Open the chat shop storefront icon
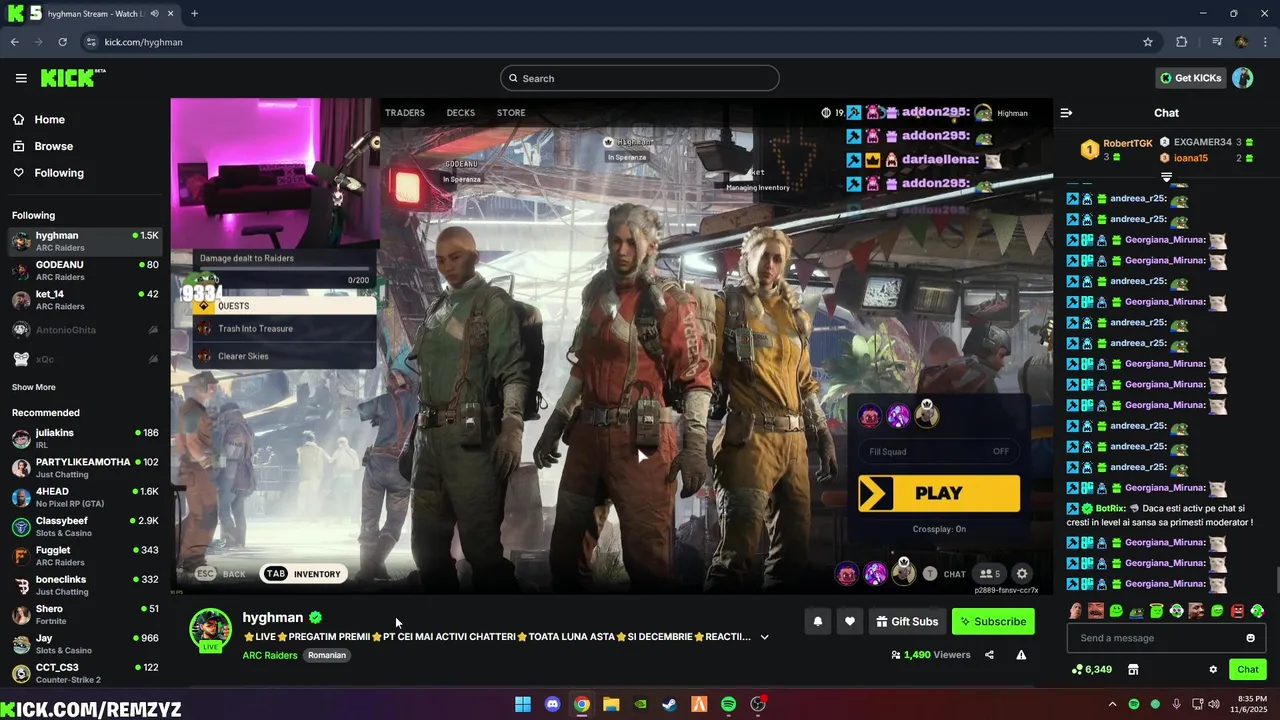1280x720 pixels. coord(1133,669)
